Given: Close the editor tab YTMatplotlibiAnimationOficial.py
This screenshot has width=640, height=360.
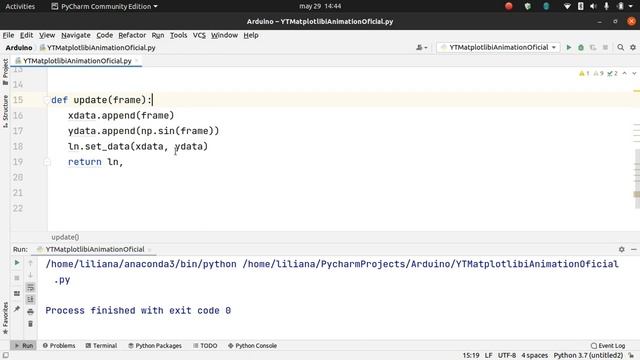Looking at the screenshot, I should click(x=137, y=60).
